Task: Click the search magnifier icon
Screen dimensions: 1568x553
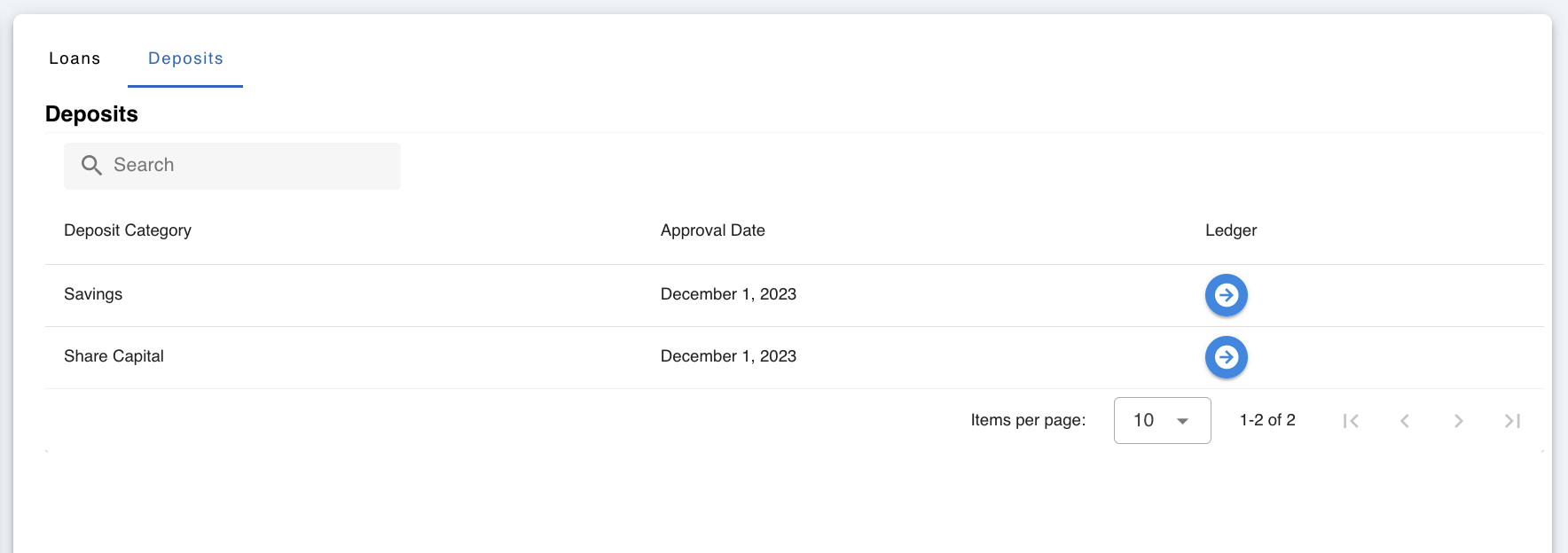Action: point(91,165)
